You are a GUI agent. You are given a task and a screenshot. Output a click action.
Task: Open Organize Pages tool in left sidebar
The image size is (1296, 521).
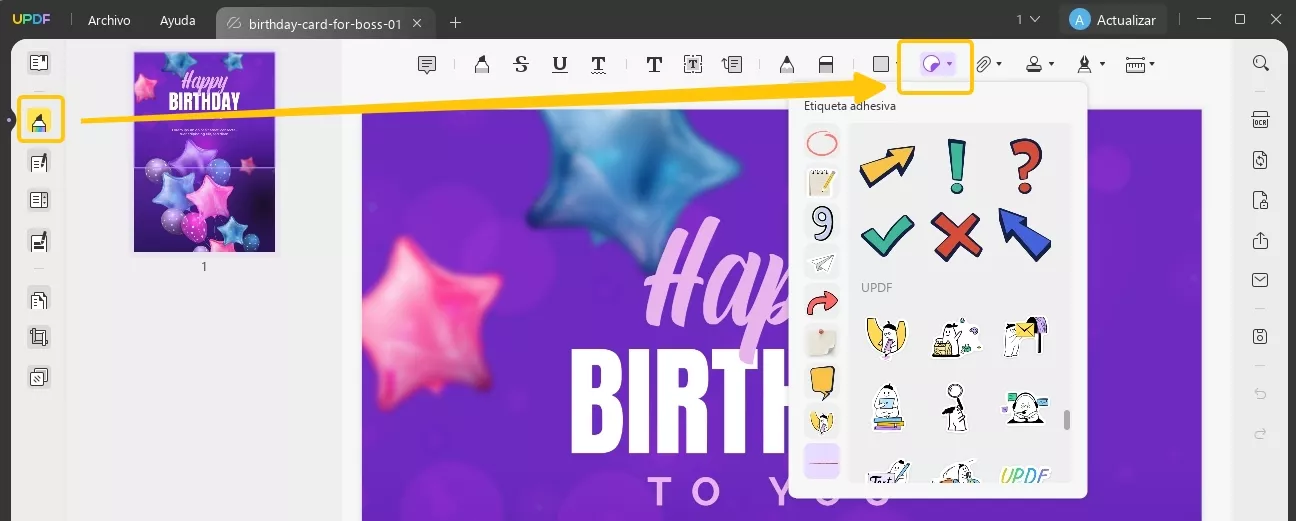39,300
